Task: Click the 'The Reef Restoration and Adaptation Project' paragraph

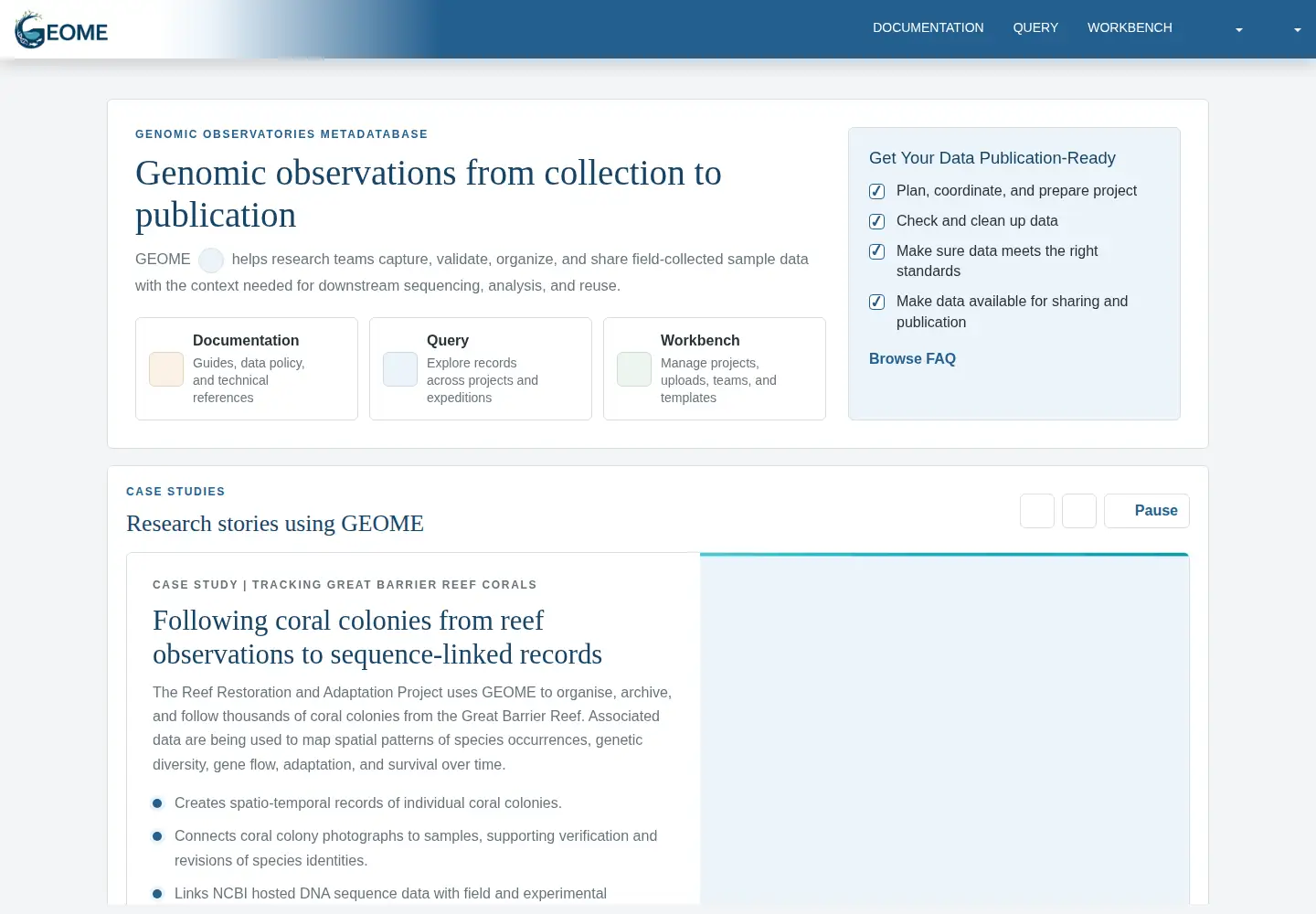Action: point(412,728)
